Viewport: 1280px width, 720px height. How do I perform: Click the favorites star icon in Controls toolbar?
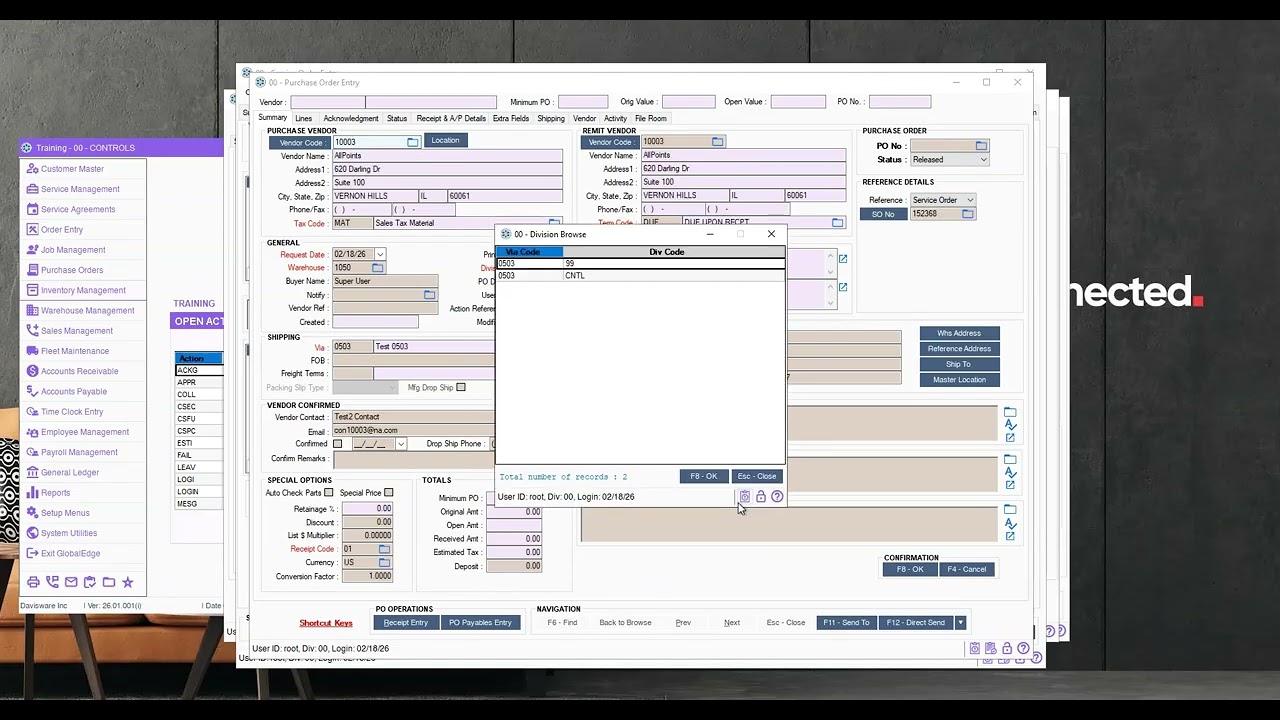pyautogui.click(x=127, y=582)
